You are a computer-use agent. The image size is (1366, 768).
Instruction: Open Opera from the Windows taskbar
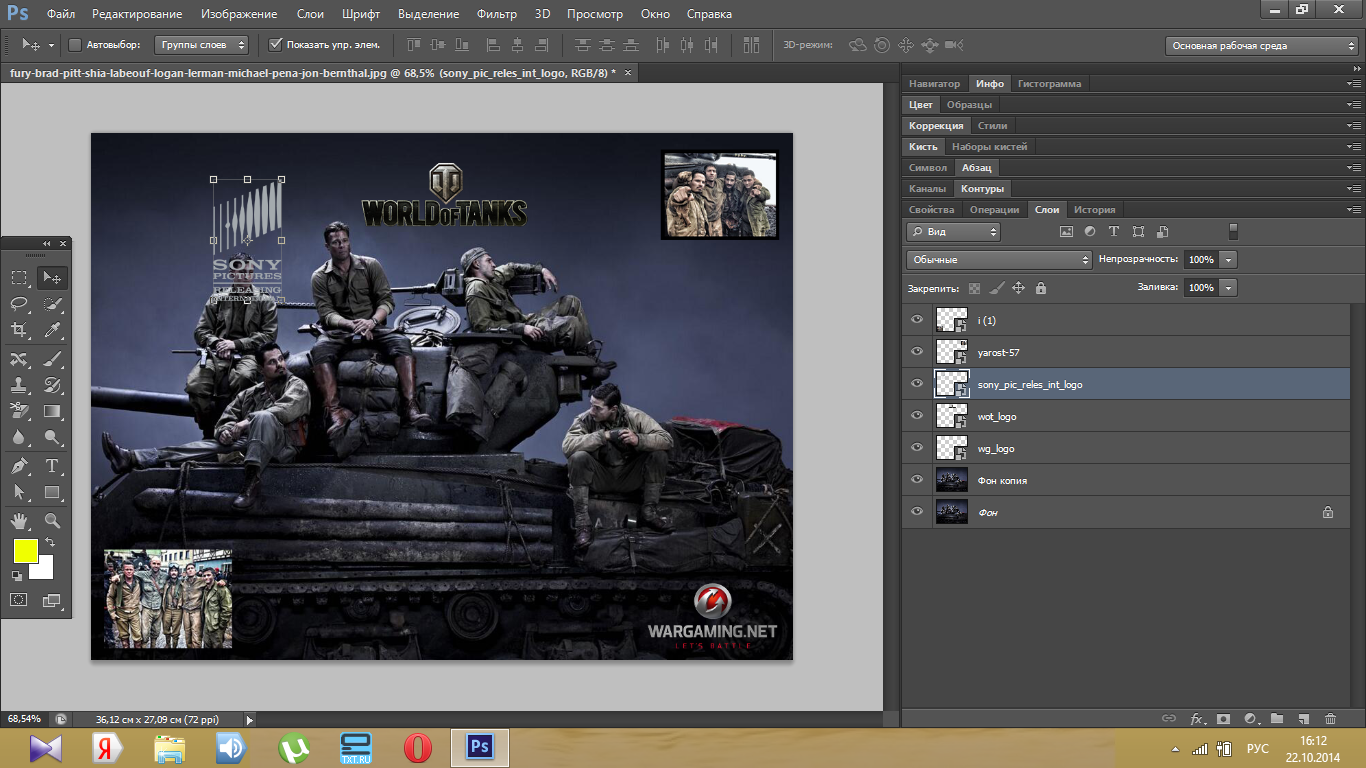[418, 747]
